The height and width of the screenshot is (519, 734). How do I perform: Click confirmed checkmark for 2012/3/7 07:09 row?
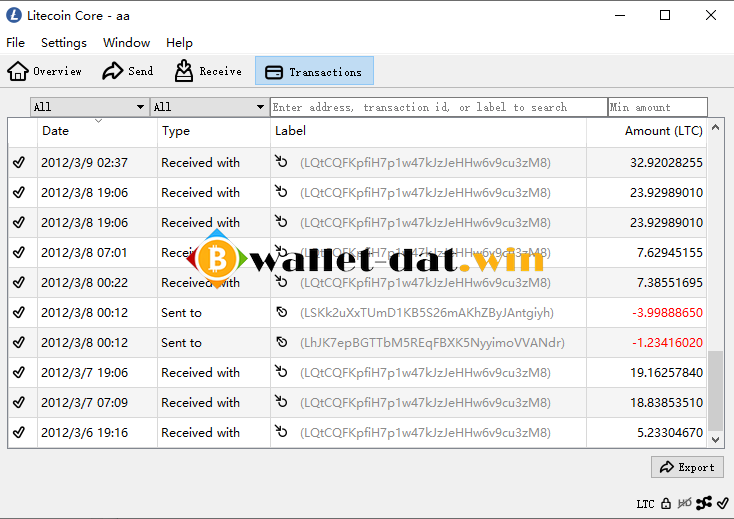click(x=19, y=402)
